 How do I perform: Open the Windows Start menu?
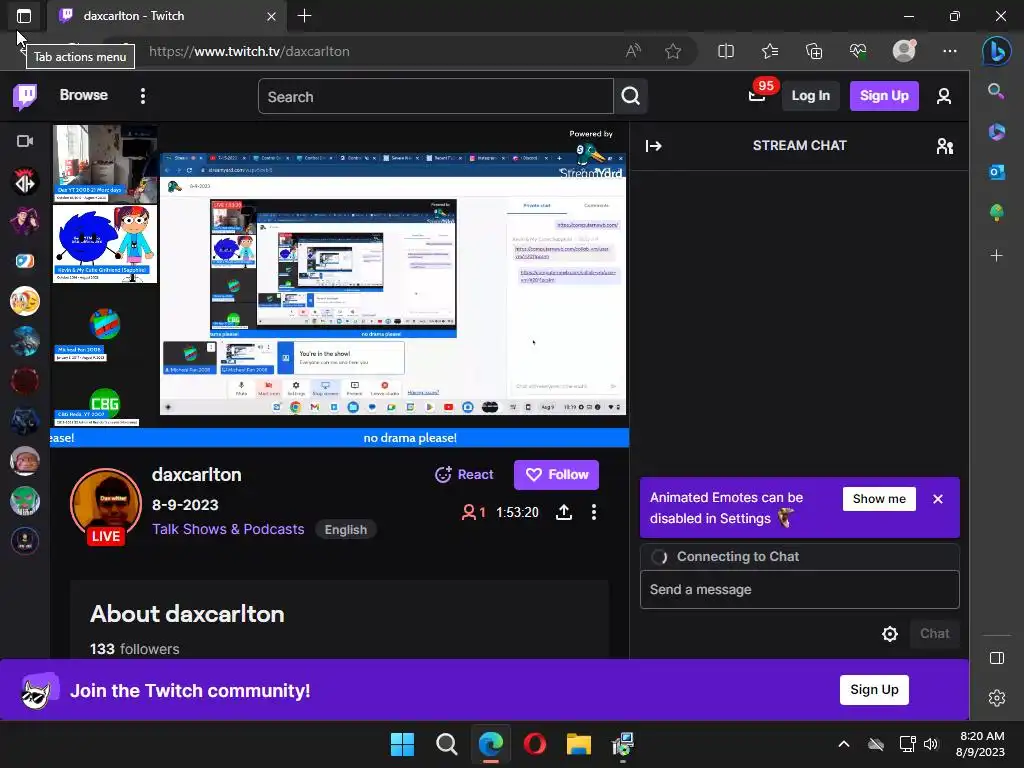pyautogui.click(x=402, y=744)
